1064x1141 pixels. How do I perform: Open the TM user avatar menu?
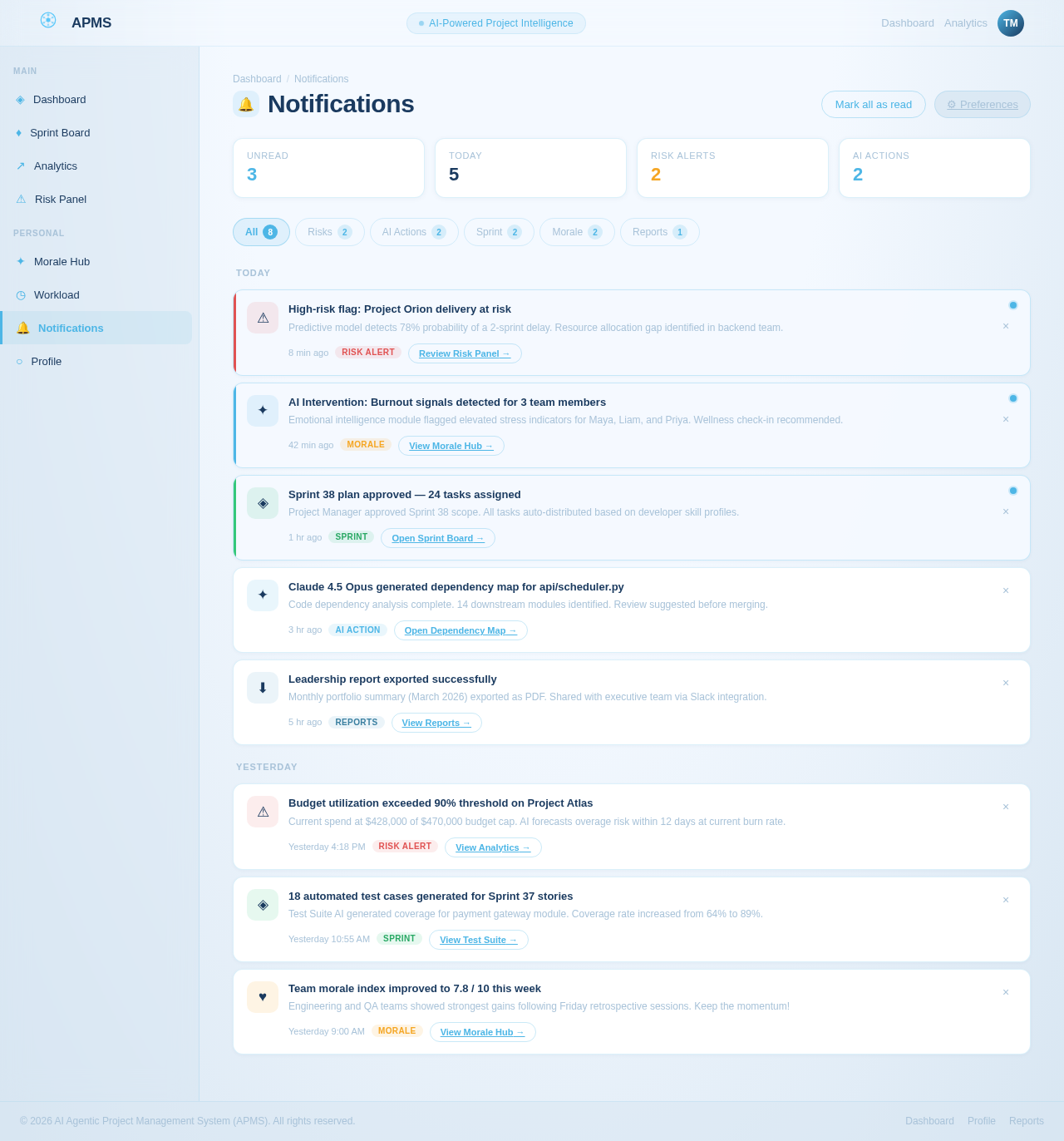1011,23
